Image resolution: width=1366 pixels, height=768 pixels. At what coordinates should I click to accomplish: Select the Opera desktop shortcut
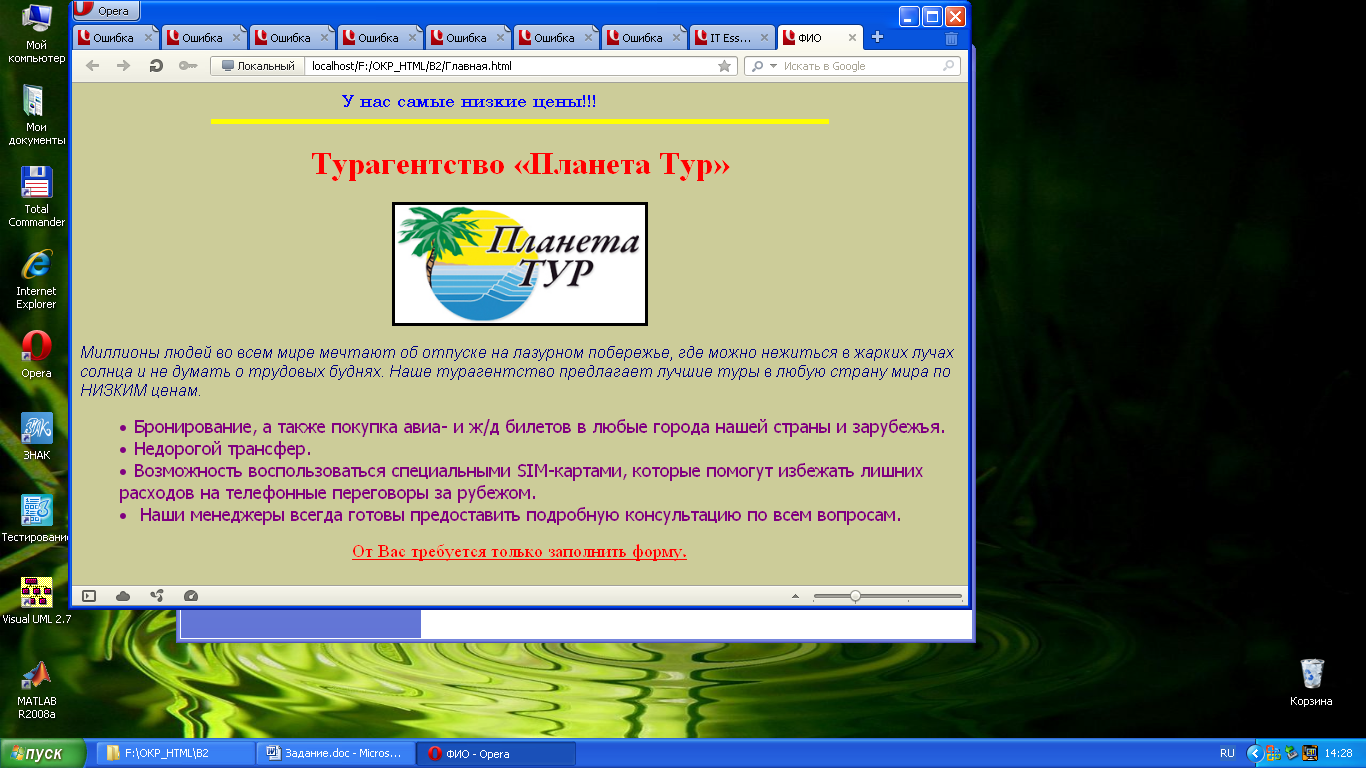[x=36, y=355]
